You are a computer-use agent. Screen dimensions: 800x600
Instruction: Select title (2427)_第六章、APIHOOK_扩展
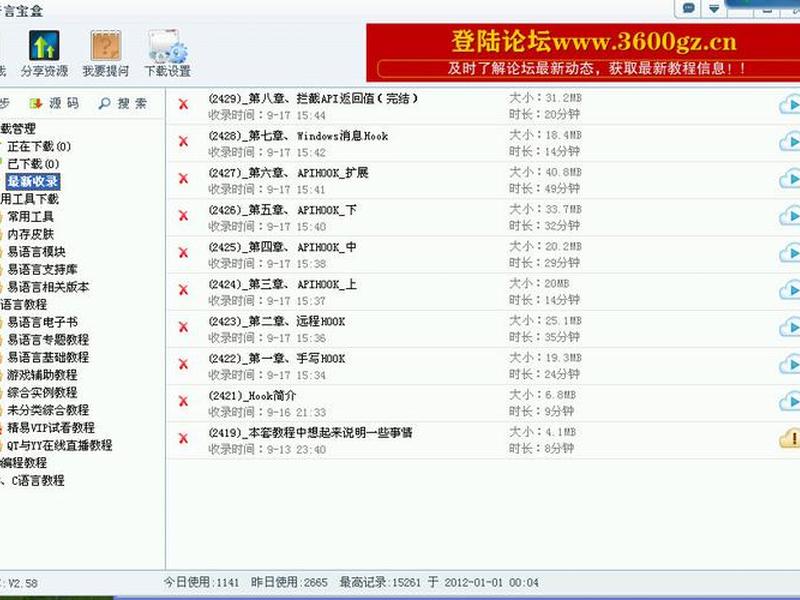(288, 173)
